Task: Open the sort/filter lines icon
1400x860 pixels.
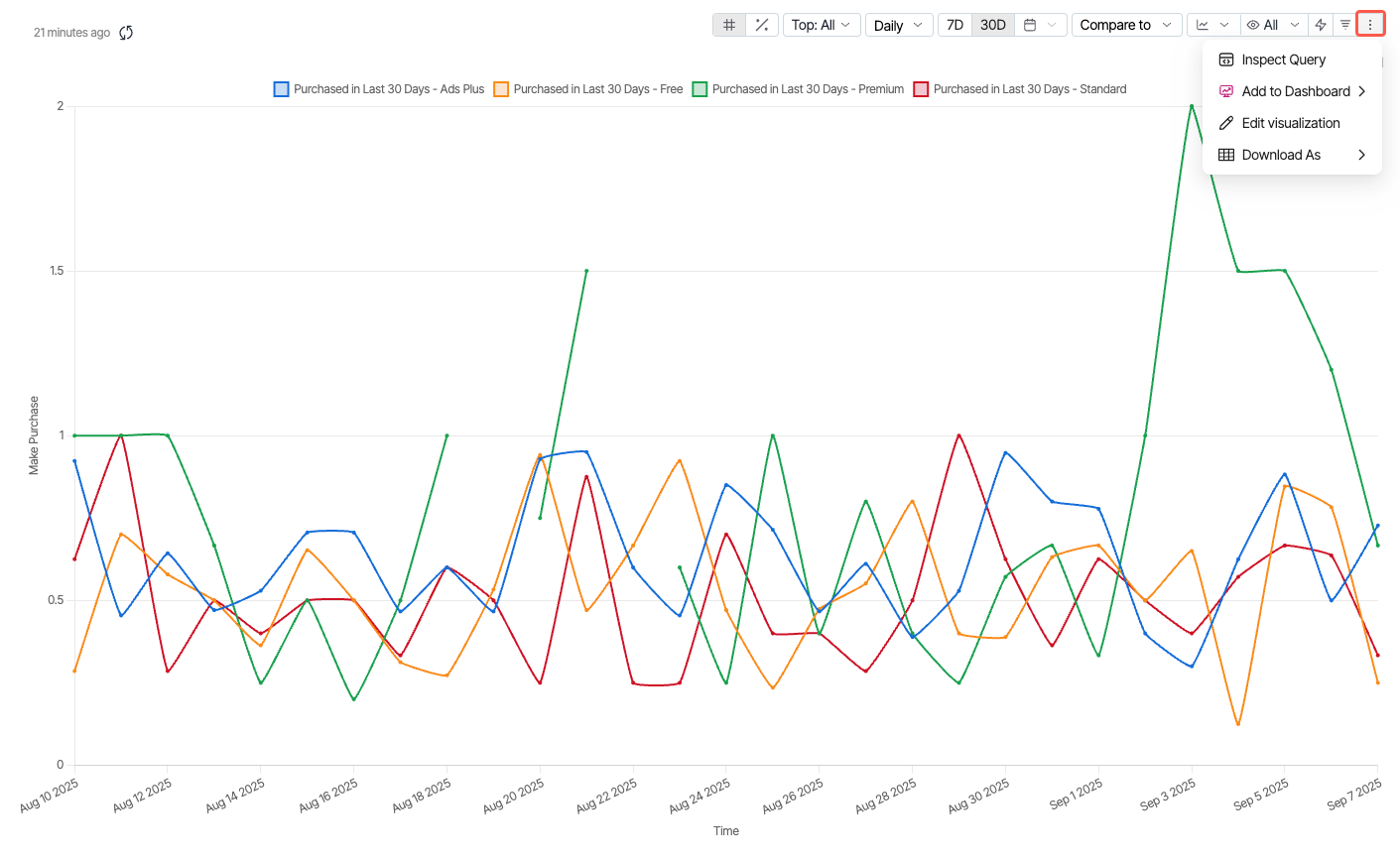Action: click(1345, 25)
